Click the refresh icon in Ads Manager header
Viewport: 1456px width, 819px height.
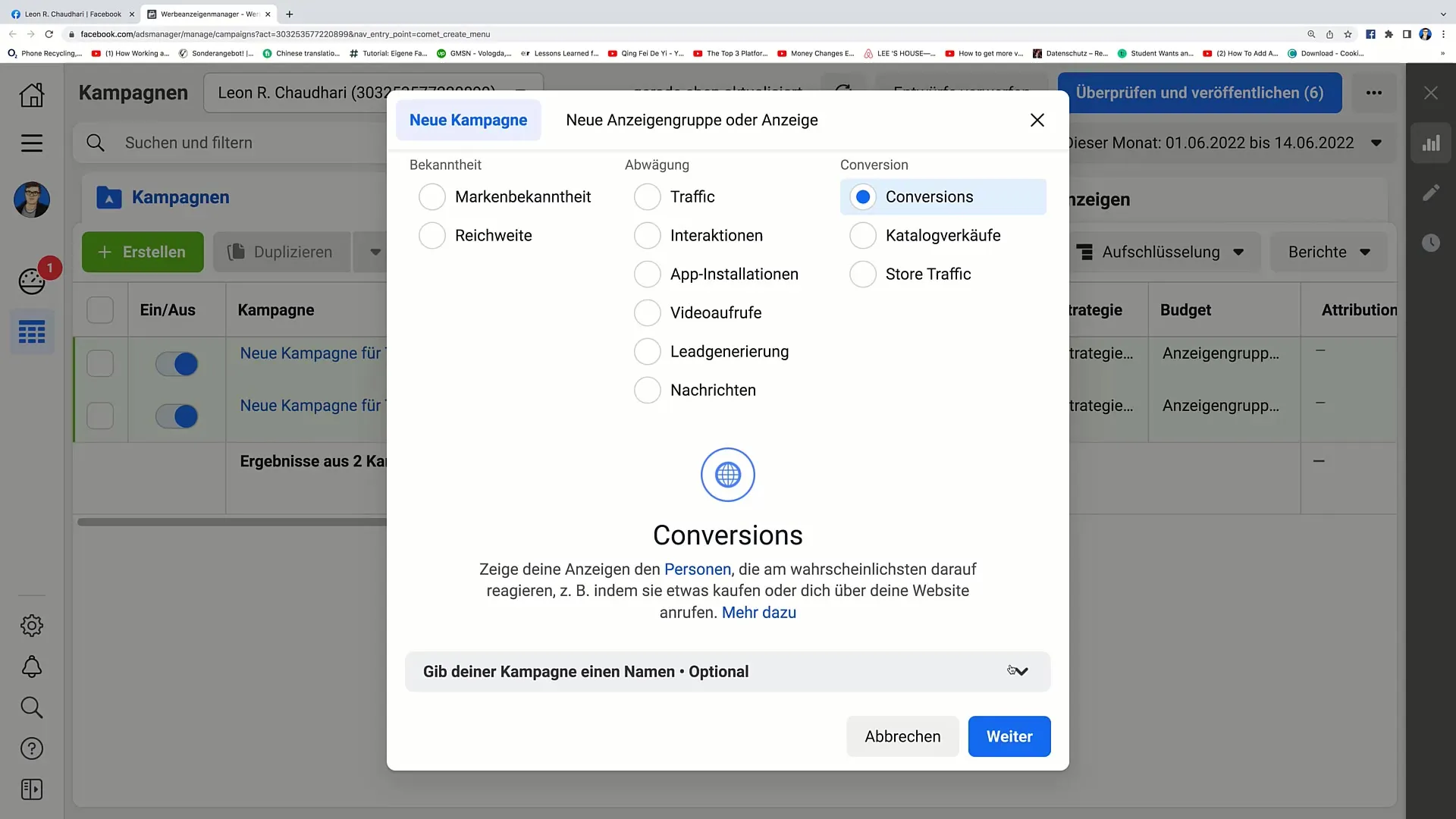(843, 93)
